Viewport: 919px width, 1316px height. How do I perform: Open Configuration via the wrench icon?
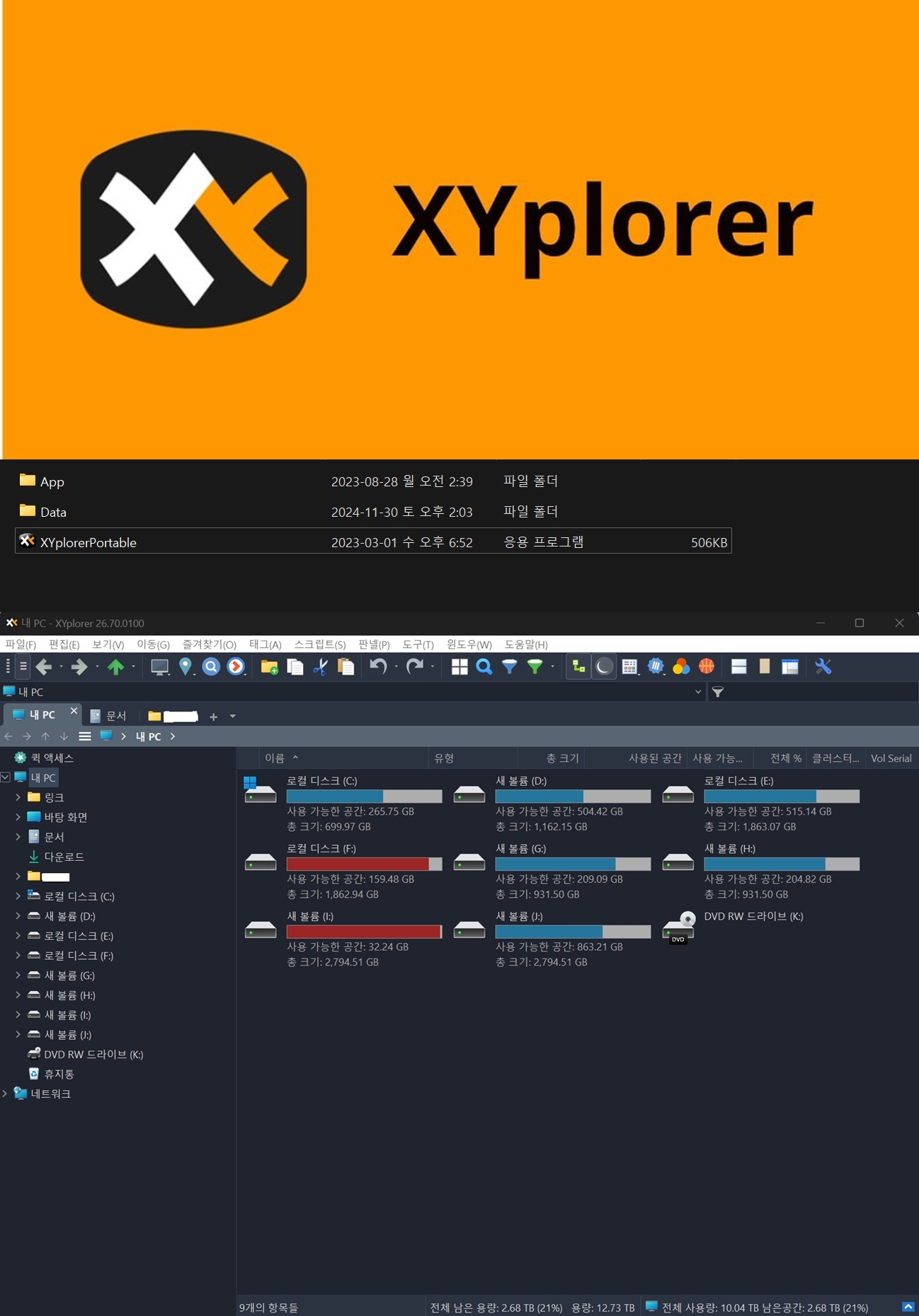pos(823,666)
